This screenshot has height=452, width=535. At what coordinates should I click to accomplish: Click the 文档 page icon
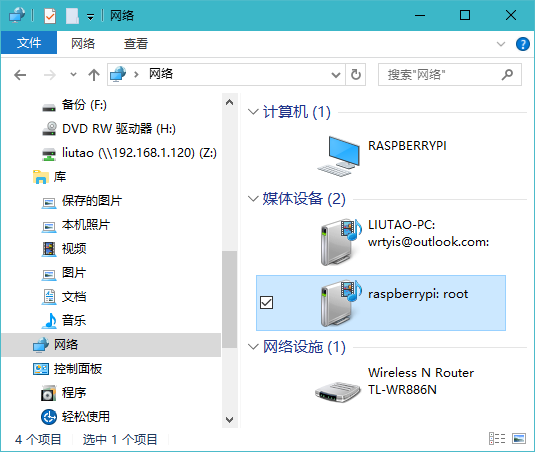pyautogui.click(x=49, y=297)
